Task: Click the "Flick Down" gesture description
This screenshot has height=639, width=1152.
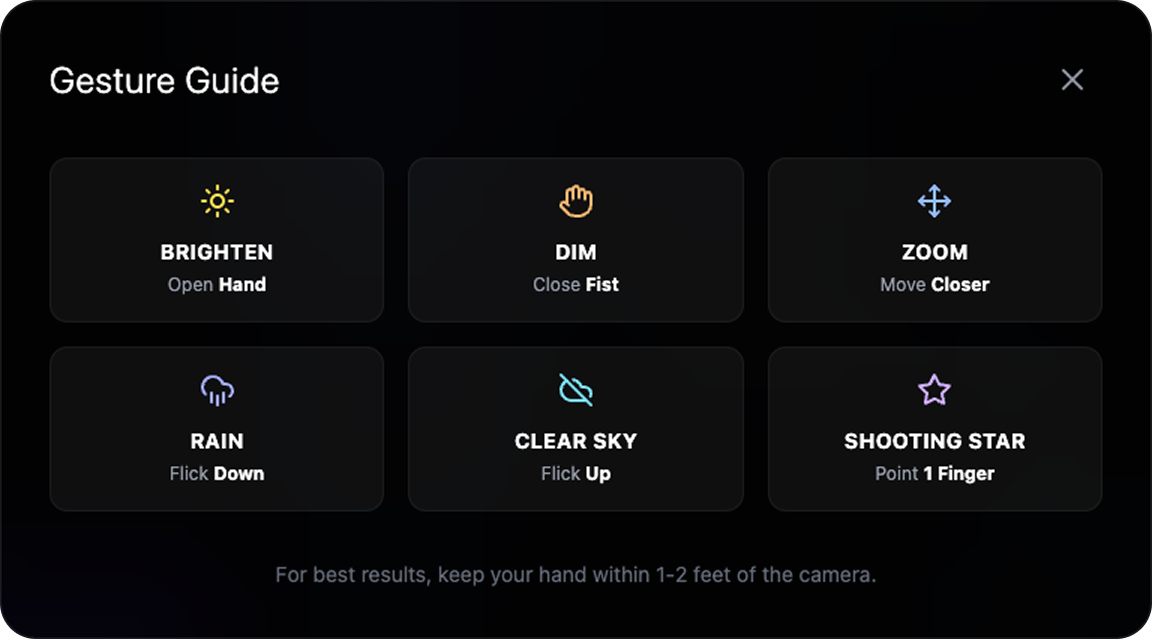Action: click(217, 474)
